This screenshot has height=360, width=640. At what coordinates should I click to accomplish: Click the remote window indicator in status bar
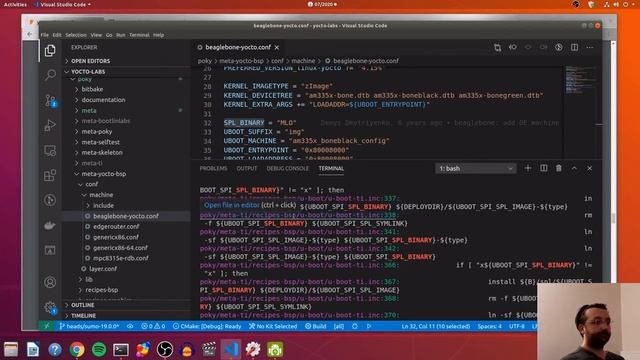pyautogui.click(x=47, y=326)
